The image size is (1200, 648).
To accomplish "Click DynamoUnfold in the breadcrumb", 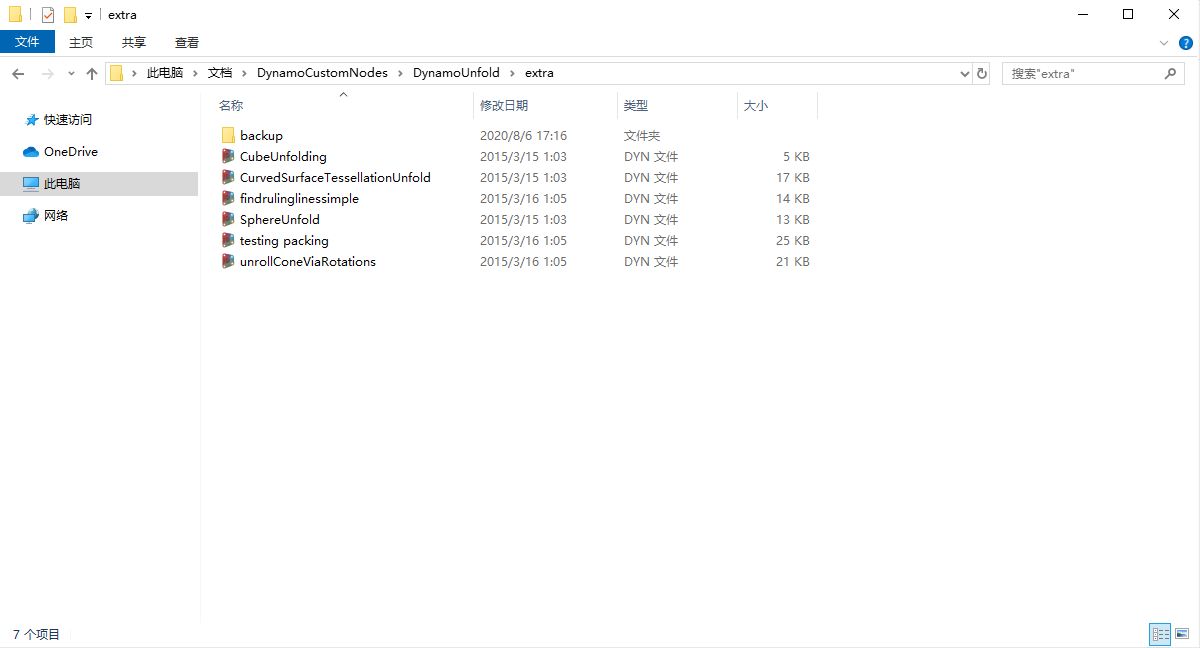I will pos(456,73).
